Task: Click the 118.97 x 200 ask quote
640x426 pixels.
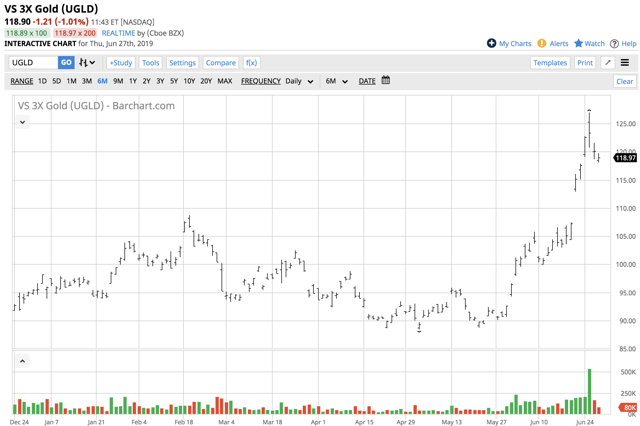Action: (75, 33)
